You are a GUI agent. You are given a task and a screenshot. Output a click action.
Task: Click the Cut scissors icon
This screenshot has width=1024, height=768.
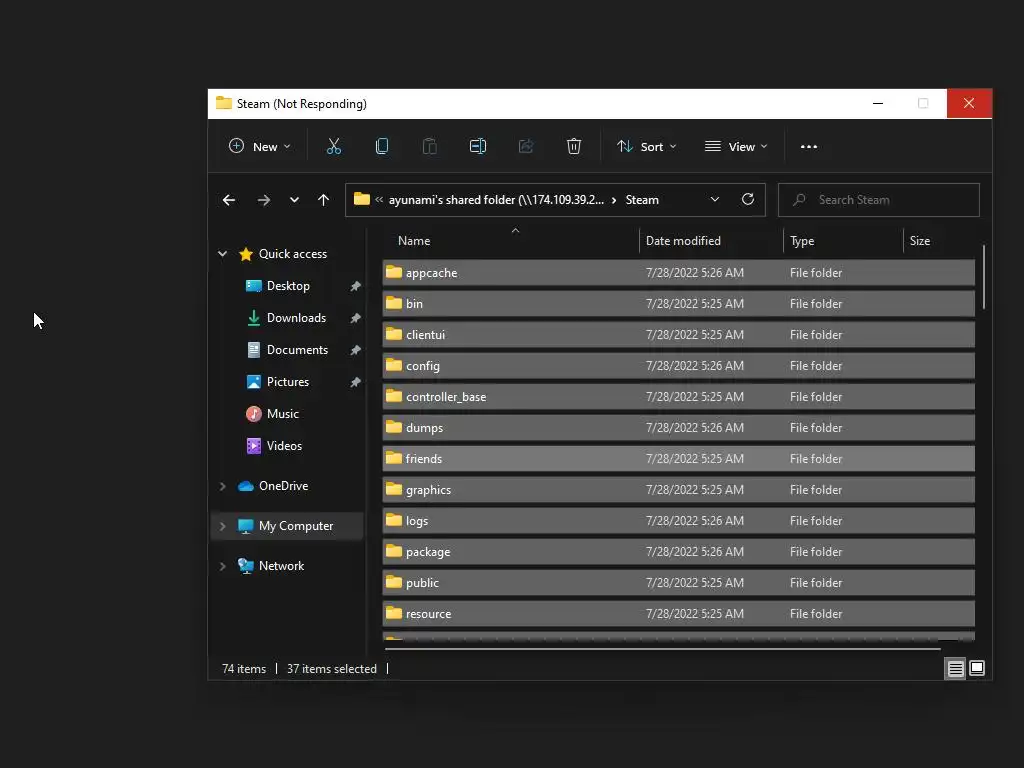pyautogui.click(x=334, y=146)
